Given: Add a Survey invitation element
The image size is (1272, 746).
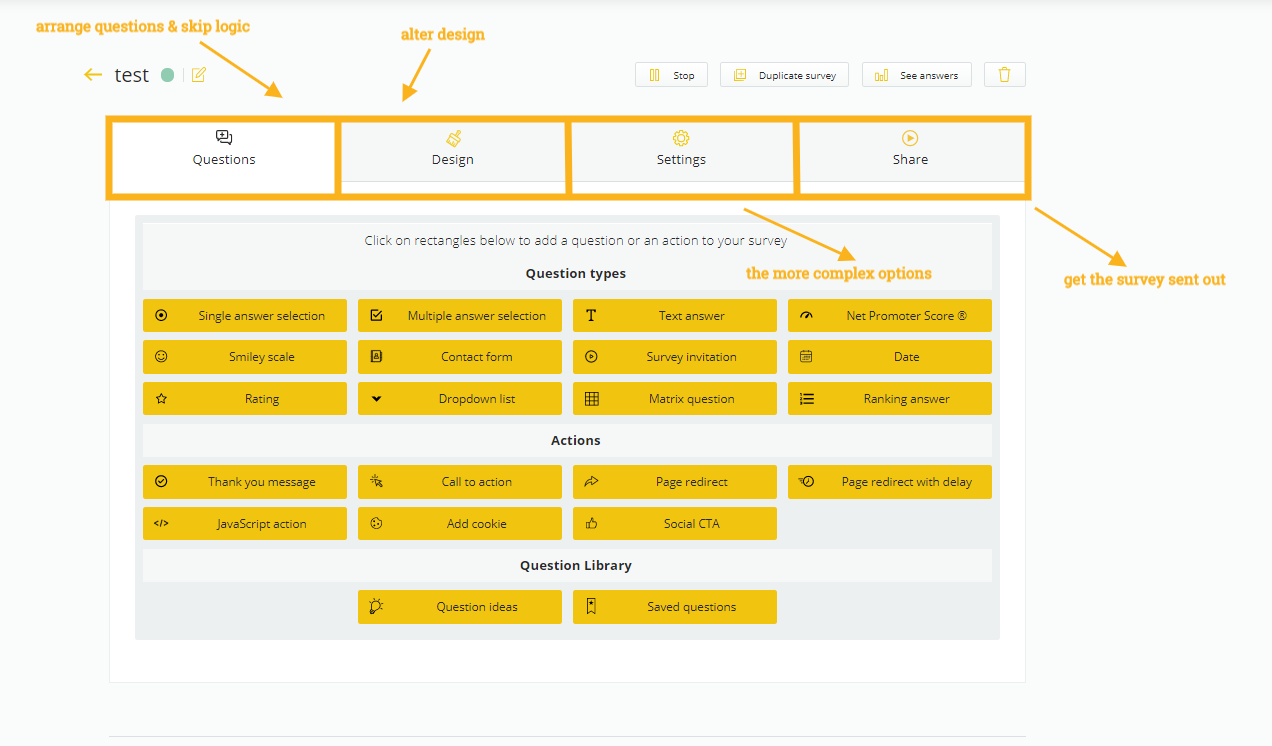Looking at the screenshot, I should click(675, 356).
